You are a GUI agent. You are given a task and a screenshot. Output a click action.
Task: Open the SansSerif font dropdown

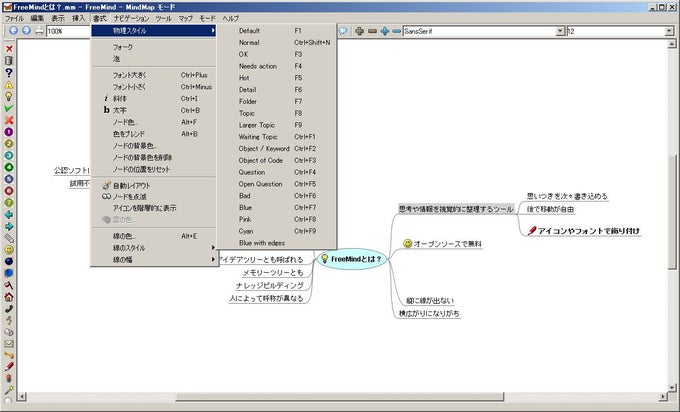click(x=560, y=31)
